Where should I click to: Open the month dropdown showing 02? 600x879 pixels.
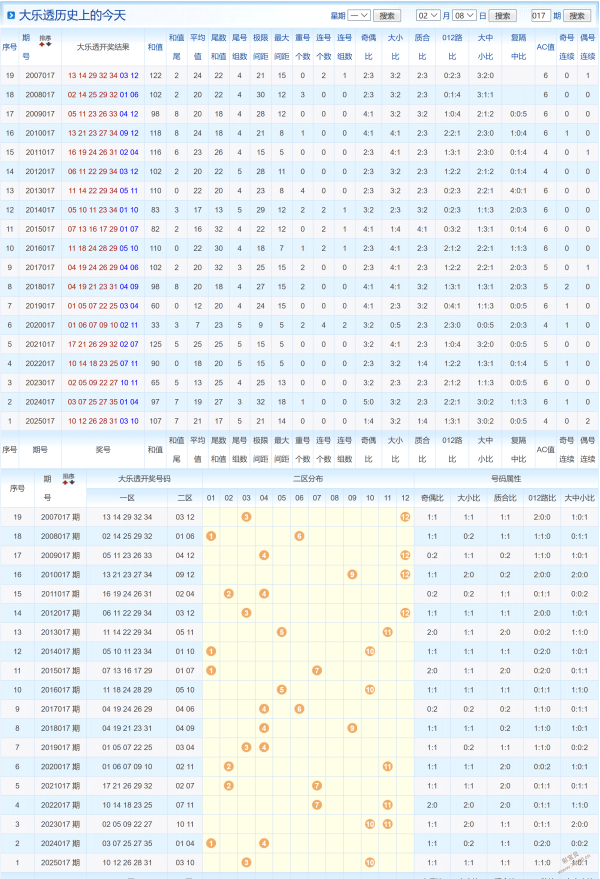pyautogui.click(x=427, y=16)
